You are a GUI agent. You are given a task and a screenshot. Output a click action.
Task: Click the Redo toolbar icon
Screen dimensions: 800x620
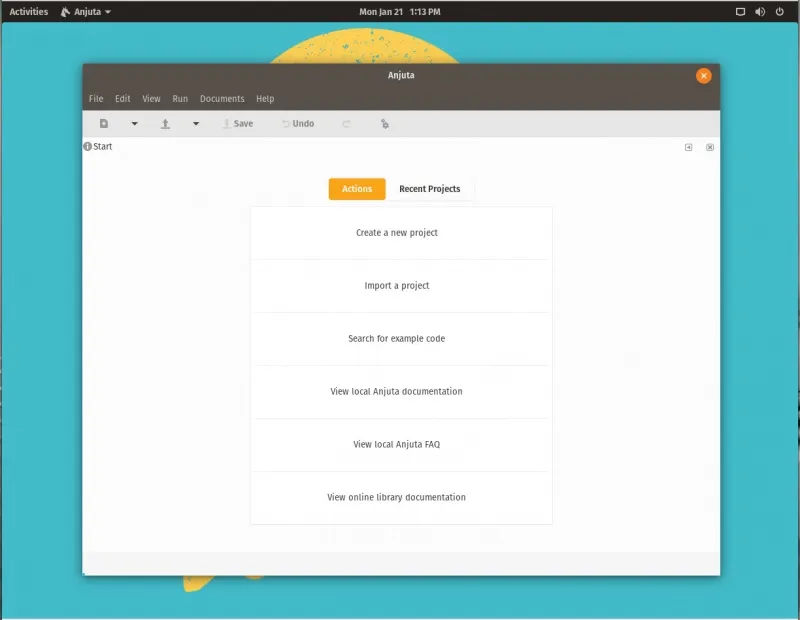tap(345, 123)
